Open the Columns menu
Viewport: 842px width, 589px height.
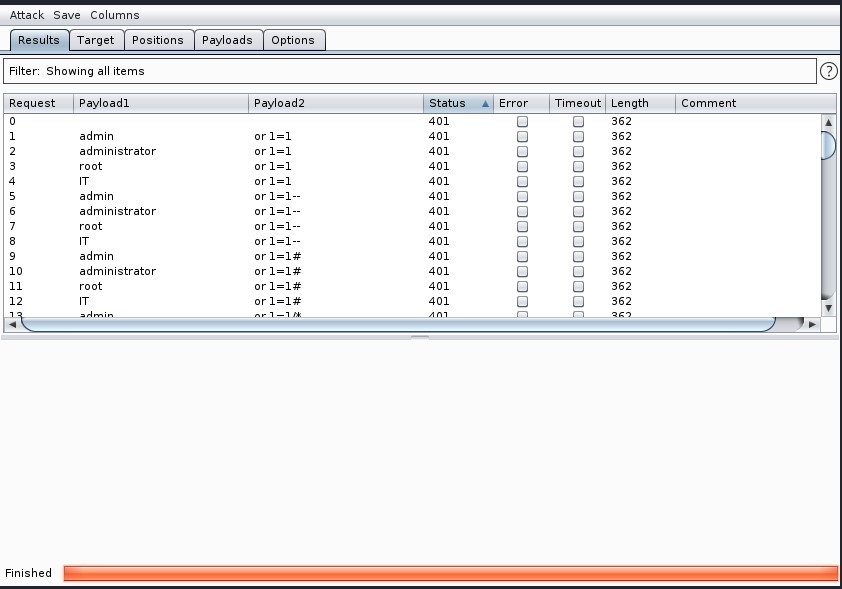115,15
